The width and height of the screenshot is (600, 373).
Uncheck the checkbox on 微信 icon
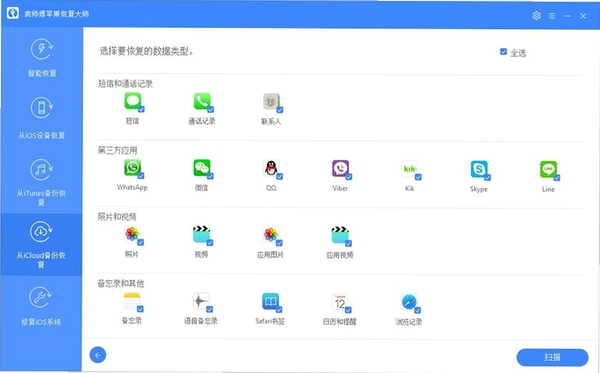[x=210, y=176]
